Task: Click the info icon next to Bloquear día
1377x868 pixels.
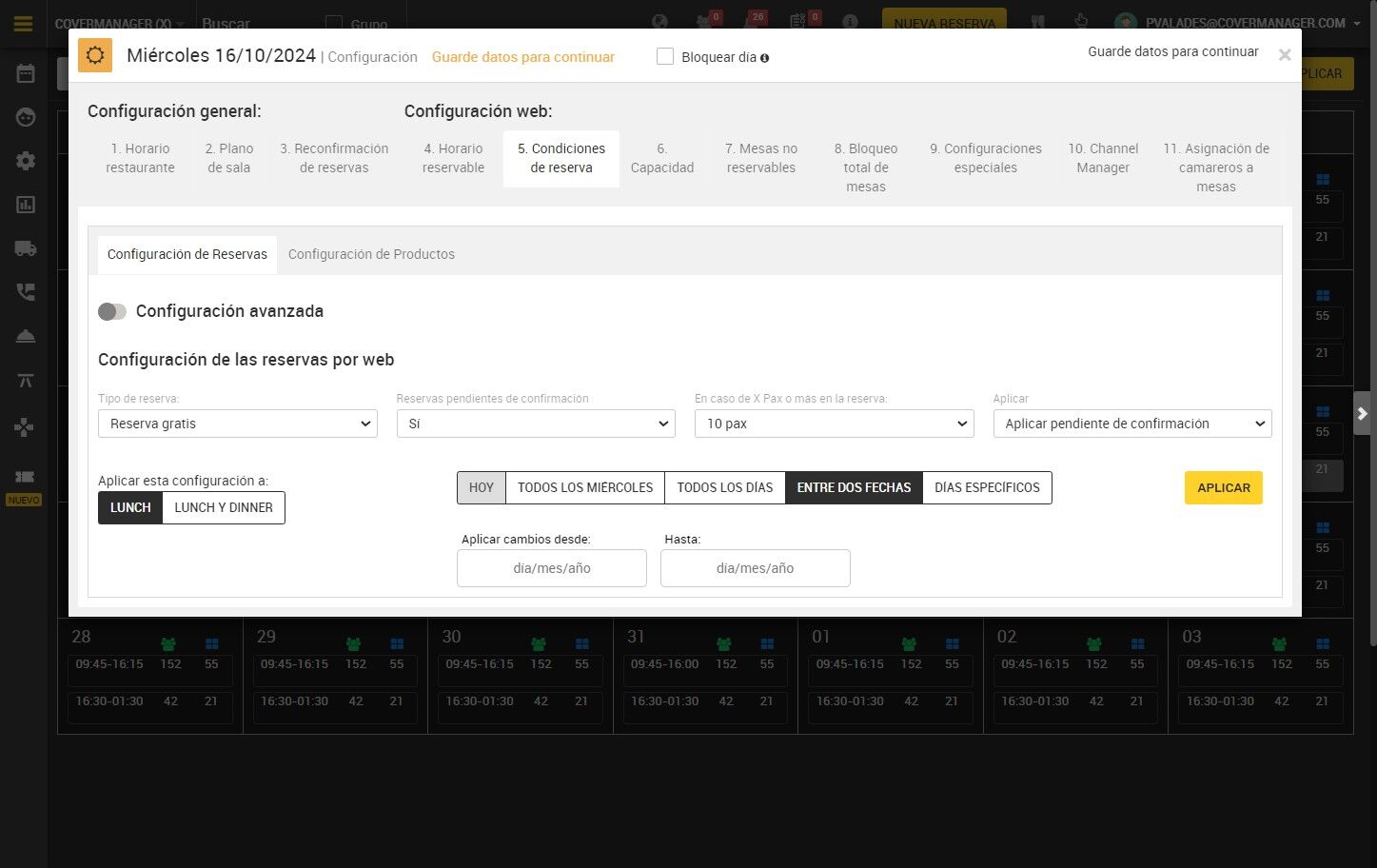Action: pos(764,58)
